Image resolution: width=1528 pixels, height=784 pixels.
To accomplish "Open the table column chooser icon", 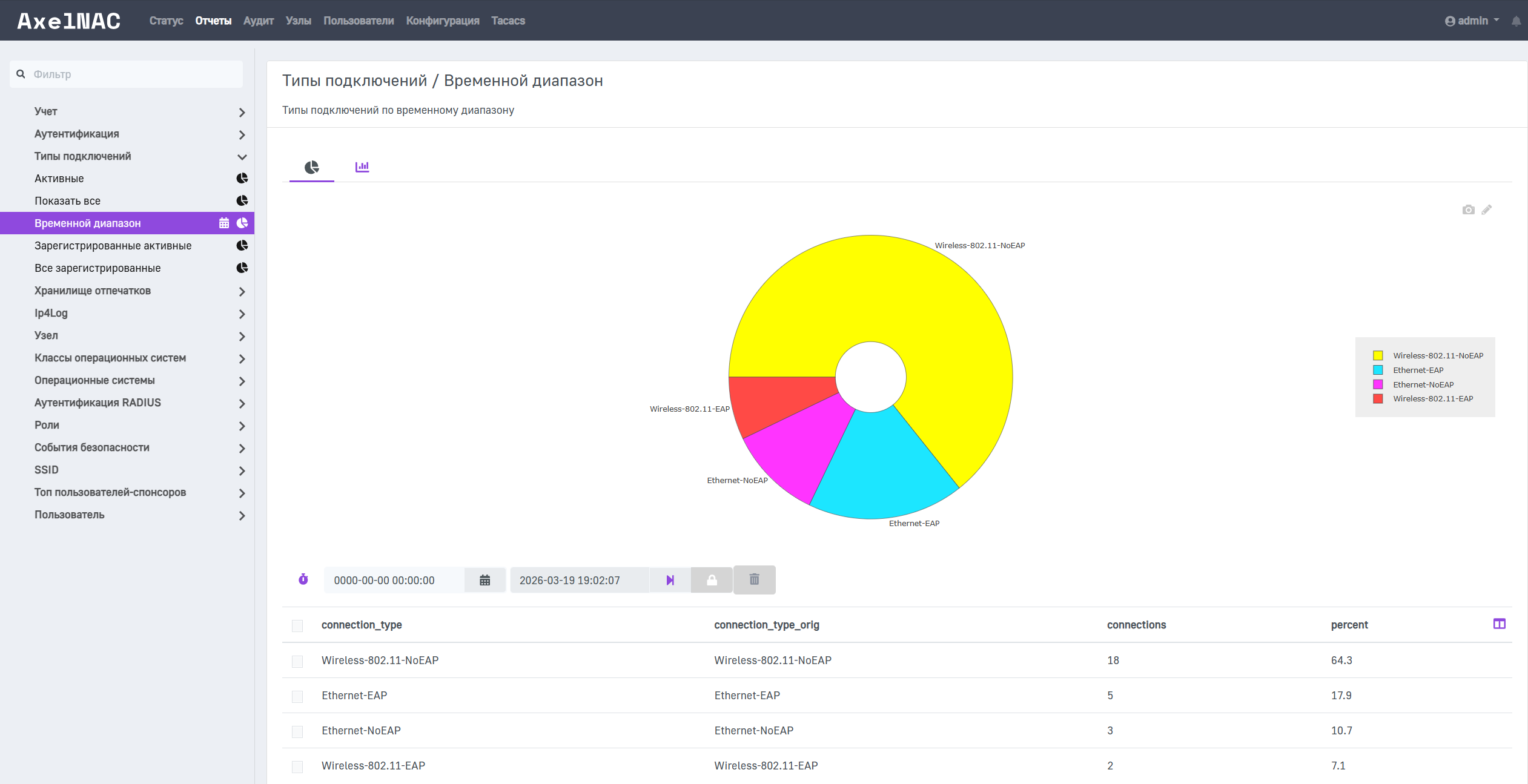I will coord(1499,624).
